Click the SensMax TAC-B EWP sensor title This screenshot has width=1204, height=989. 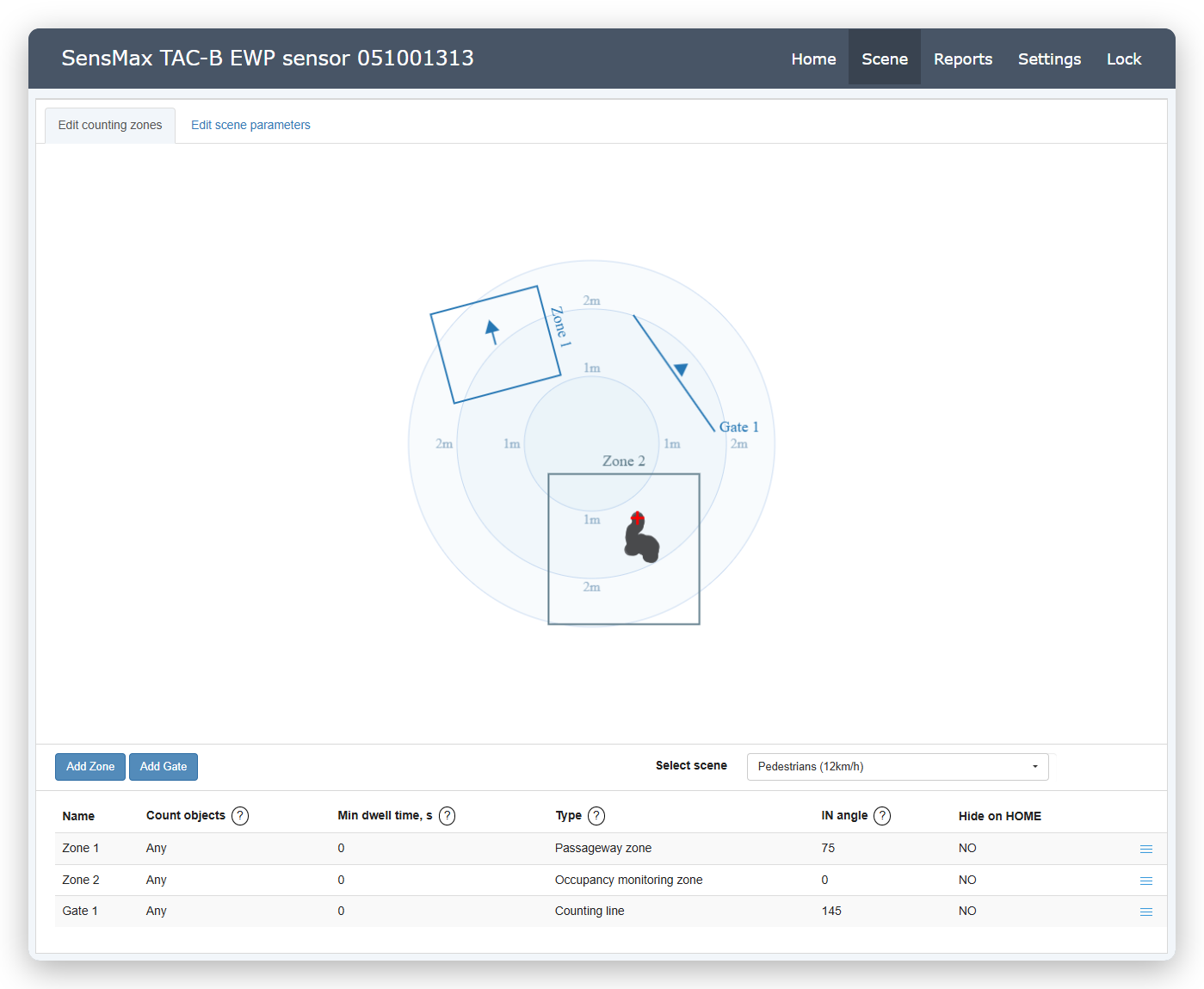coord(268,58)
